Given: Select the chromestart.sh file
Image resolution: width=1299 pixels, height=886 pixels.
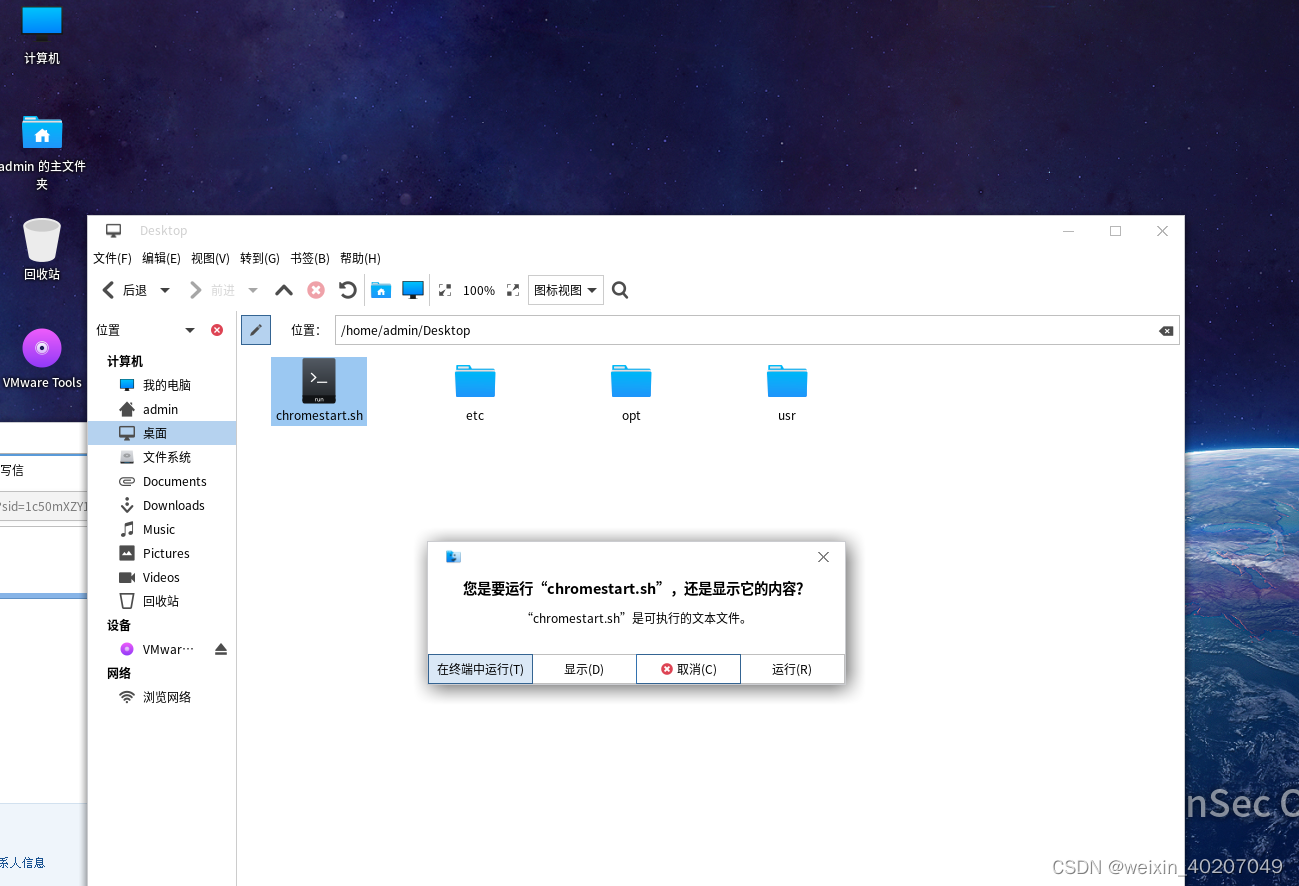Looking at the screenshot, I should [319, 391].
